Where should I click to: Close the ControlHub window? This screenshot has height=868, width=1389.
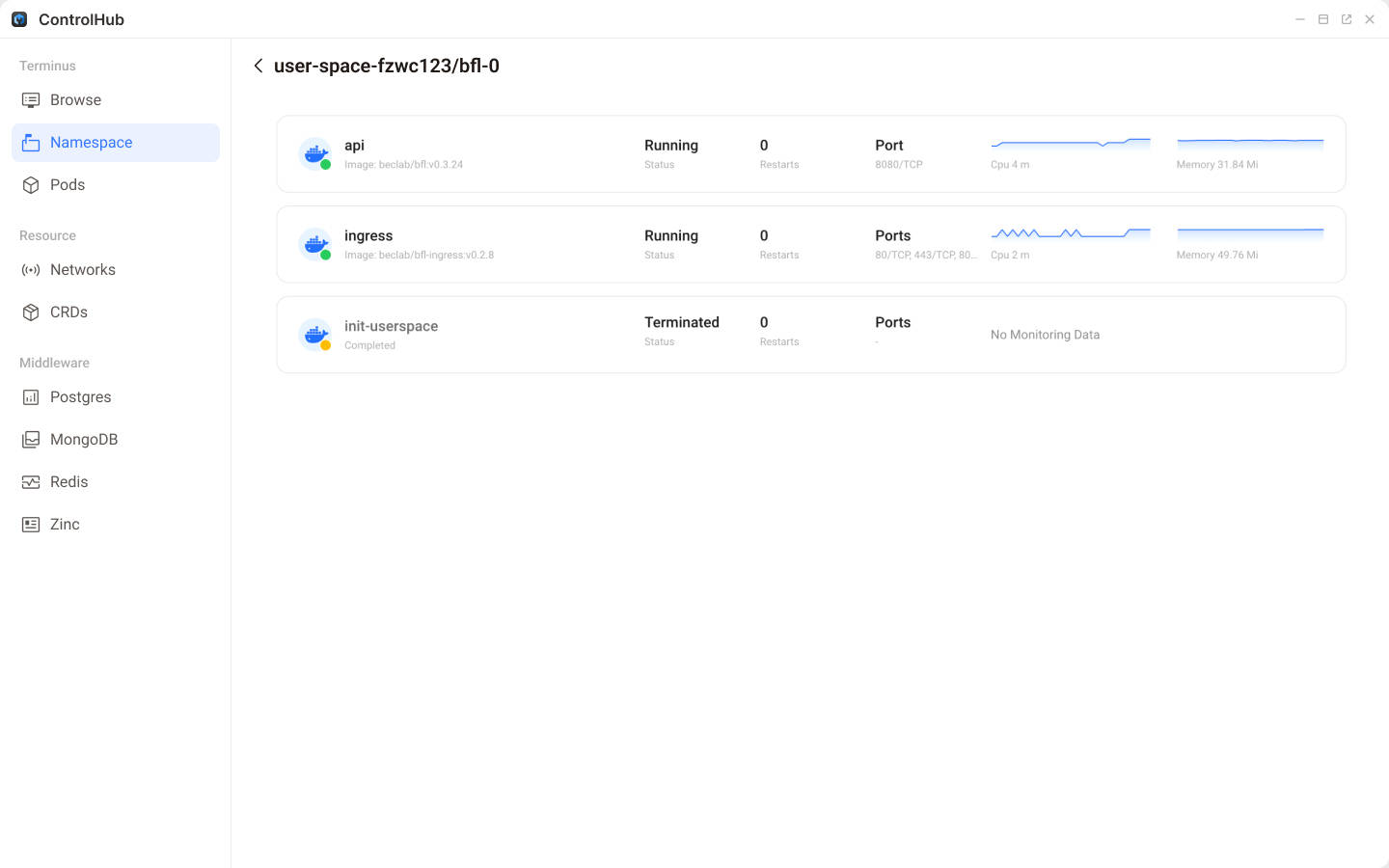(1370, 19)
